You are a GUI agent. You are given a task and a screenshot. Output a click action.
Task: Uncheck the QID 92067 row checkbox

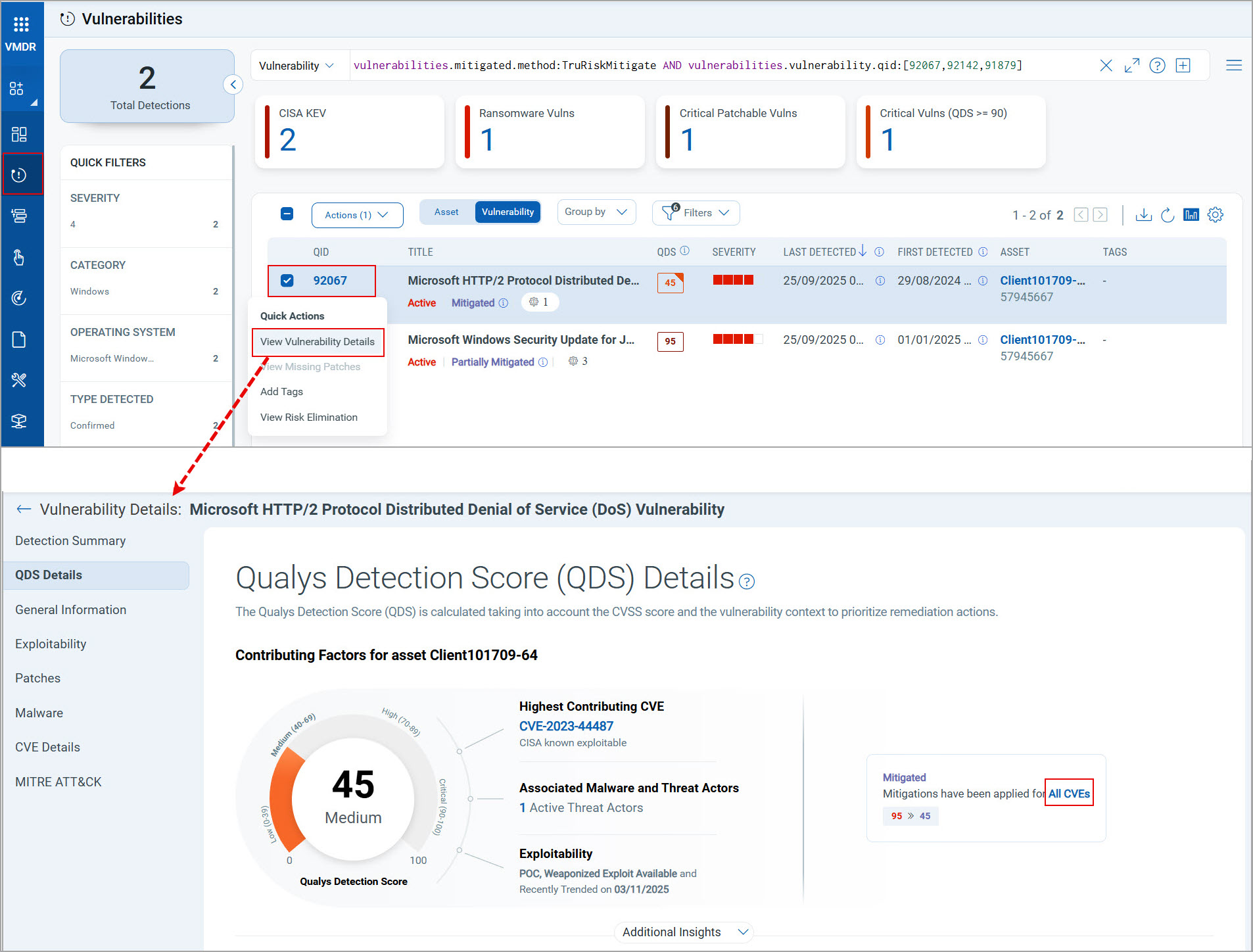(x=287, y=281)
